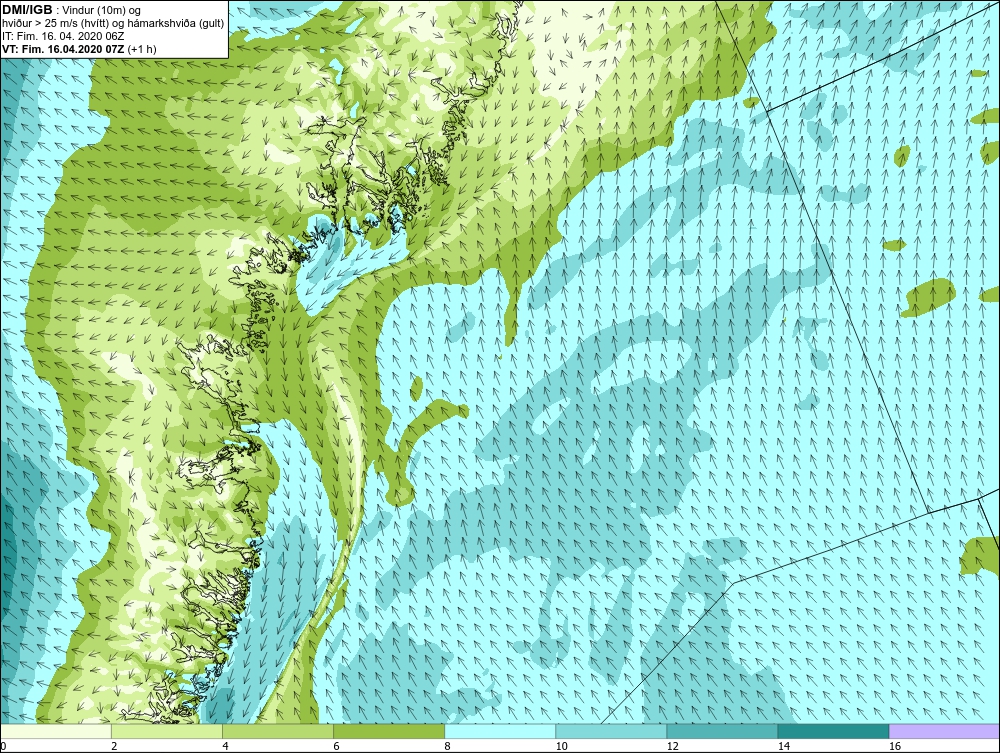Click the 10–12 m/s turquoise swatch
The height and width of the screenshot is (753, 1000).
(x=611, y=731)
